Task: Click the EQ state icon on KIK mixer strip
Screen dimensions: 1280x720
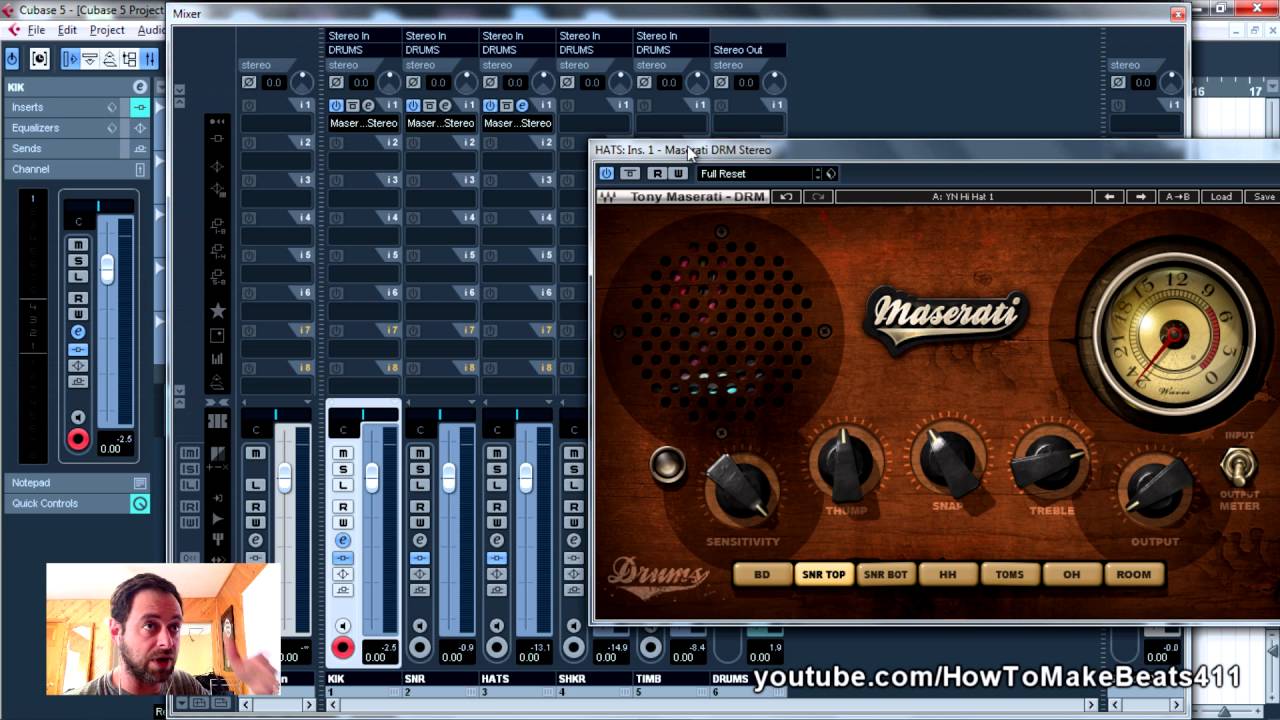Action: point(343,574)
